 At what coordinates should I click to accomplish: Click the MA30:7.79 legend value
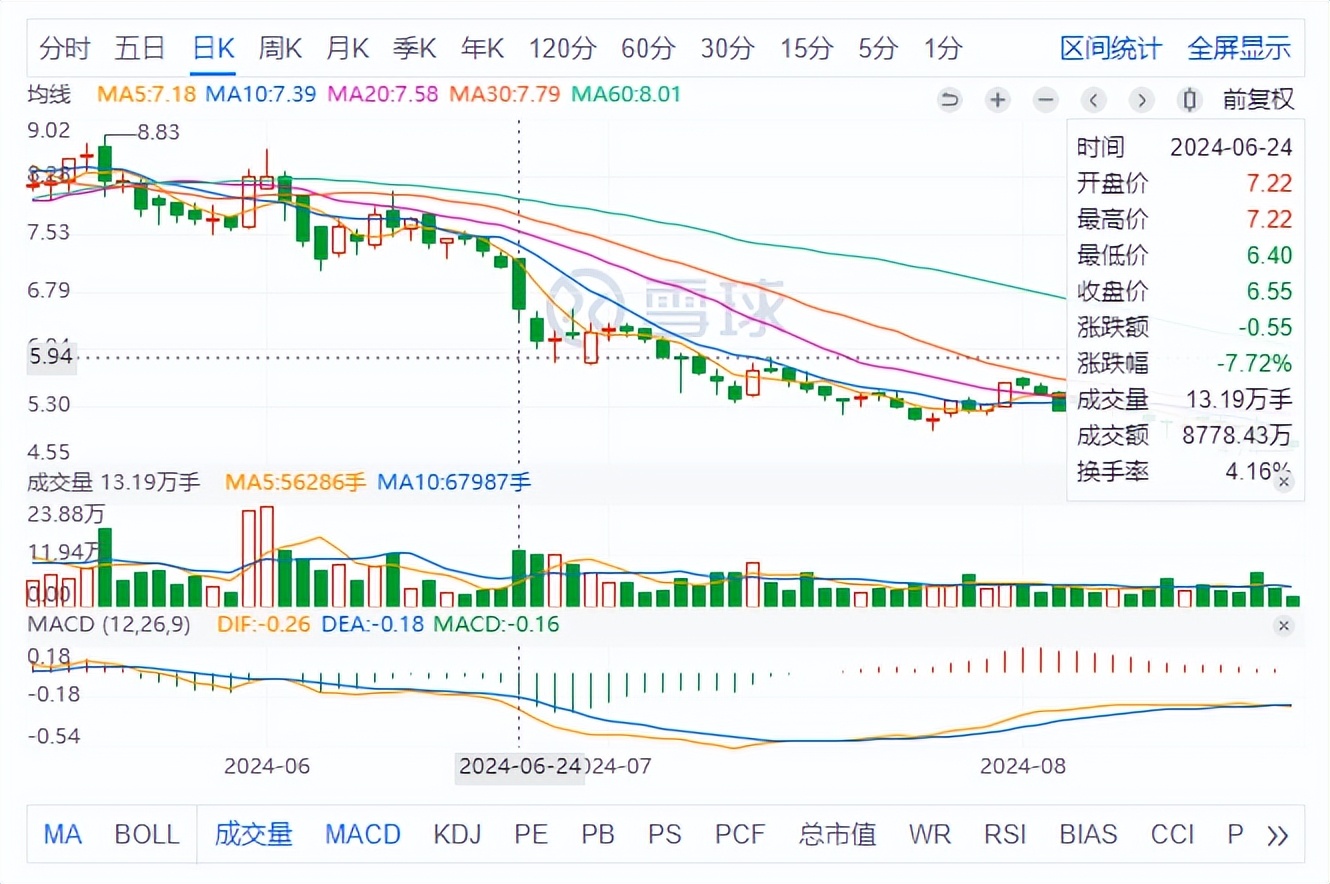pyautogui.click(x=505, y=95)
